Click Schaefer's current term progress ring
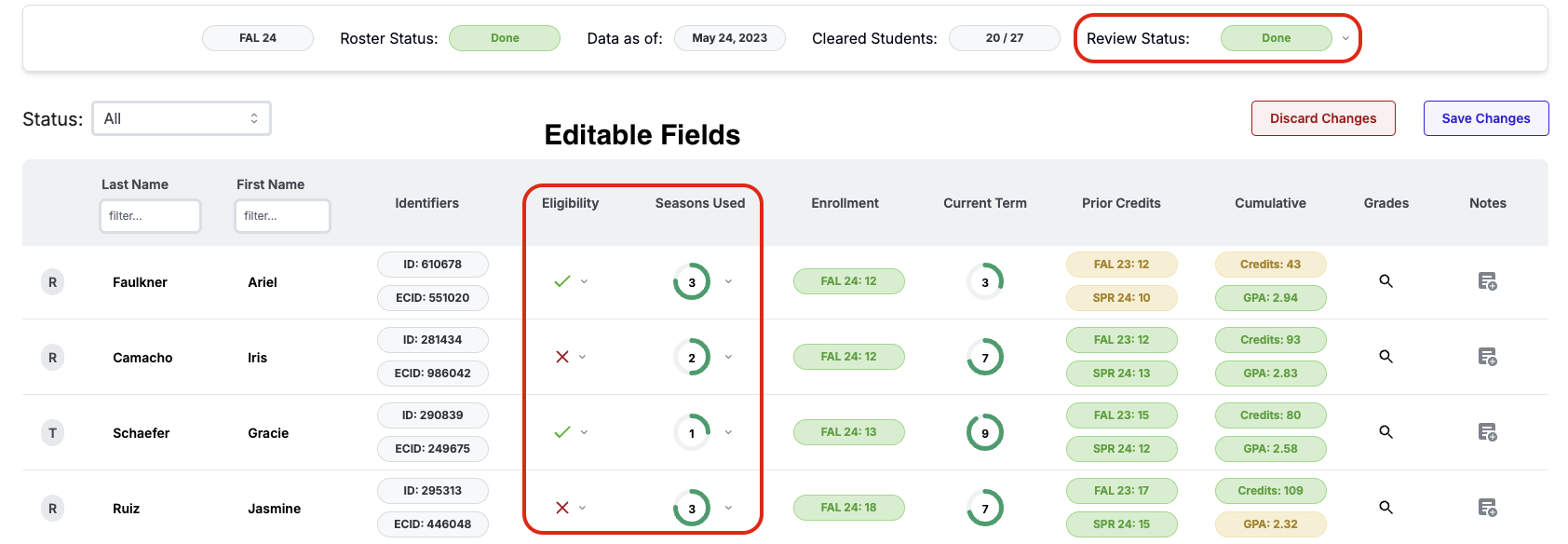Viewport: 1568px width, 544px height. pos(985,432)
